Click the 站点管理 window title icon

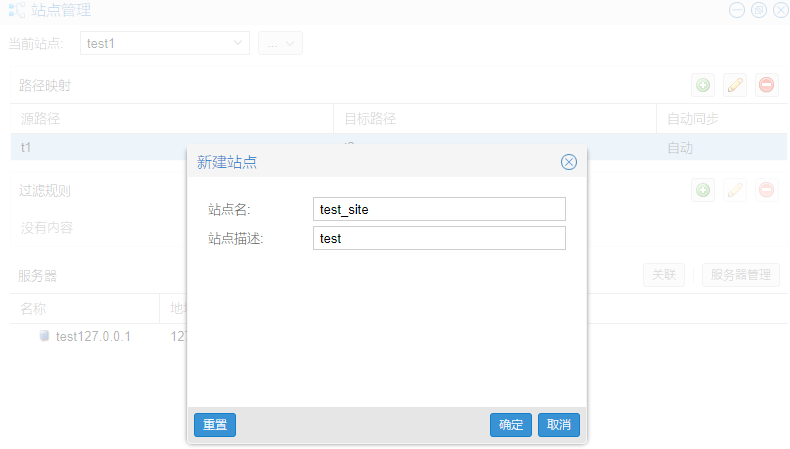(x=17, y=11)
